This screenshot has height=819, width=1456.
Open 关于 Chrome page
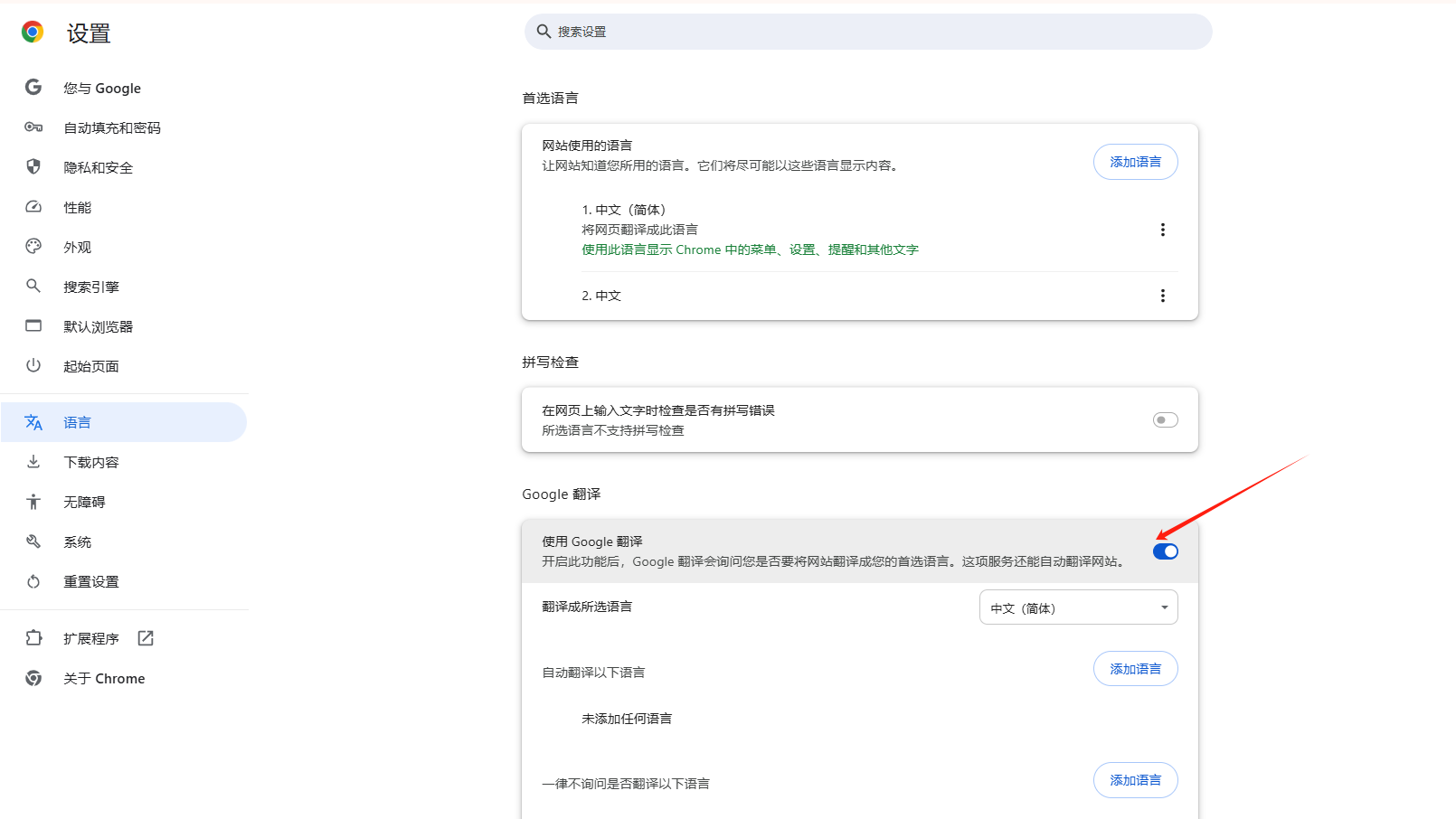point(124,678)
